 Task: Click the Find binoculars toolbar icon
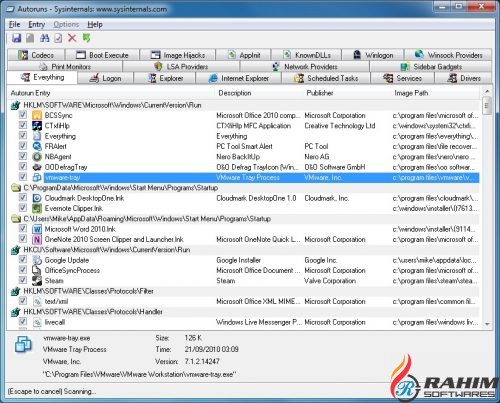point(44,38)
